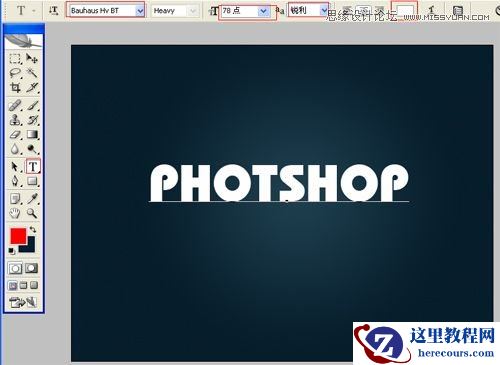Image resolution: width=500 pixels, height=365 pixels.
Task: Select the Zoom magnifier tool
Action: click(x=32, y=213)
